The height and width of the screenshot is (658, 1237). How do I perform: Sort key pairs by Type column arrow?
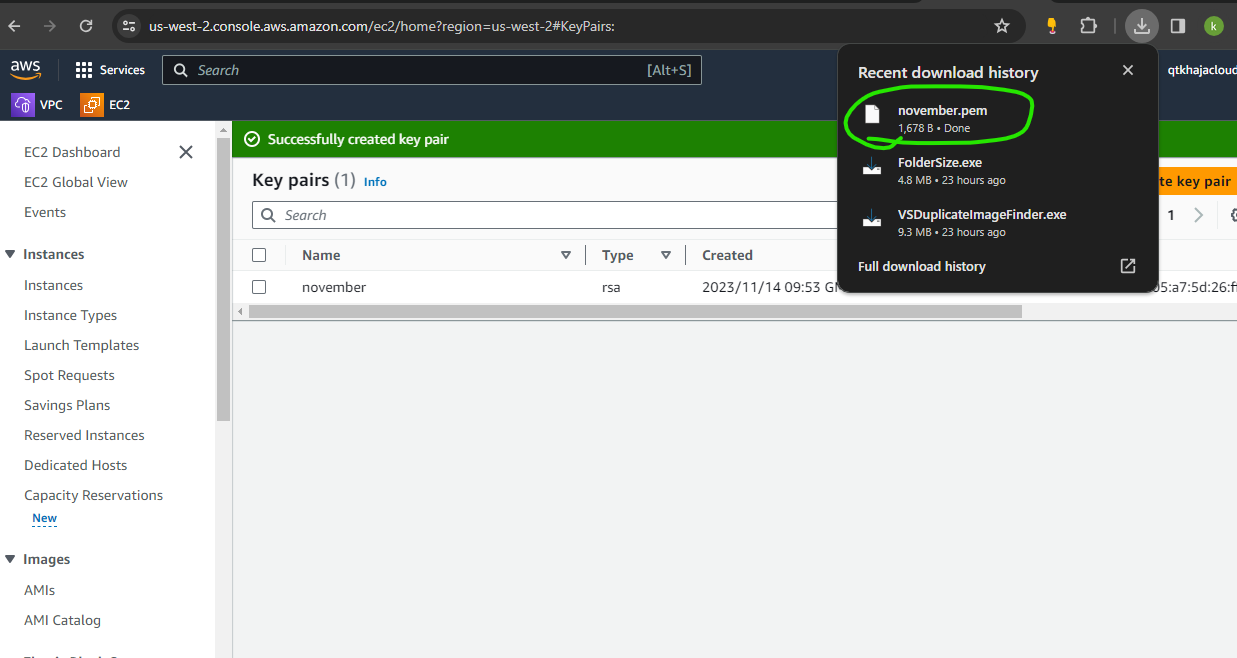click(x=666, y=255)
